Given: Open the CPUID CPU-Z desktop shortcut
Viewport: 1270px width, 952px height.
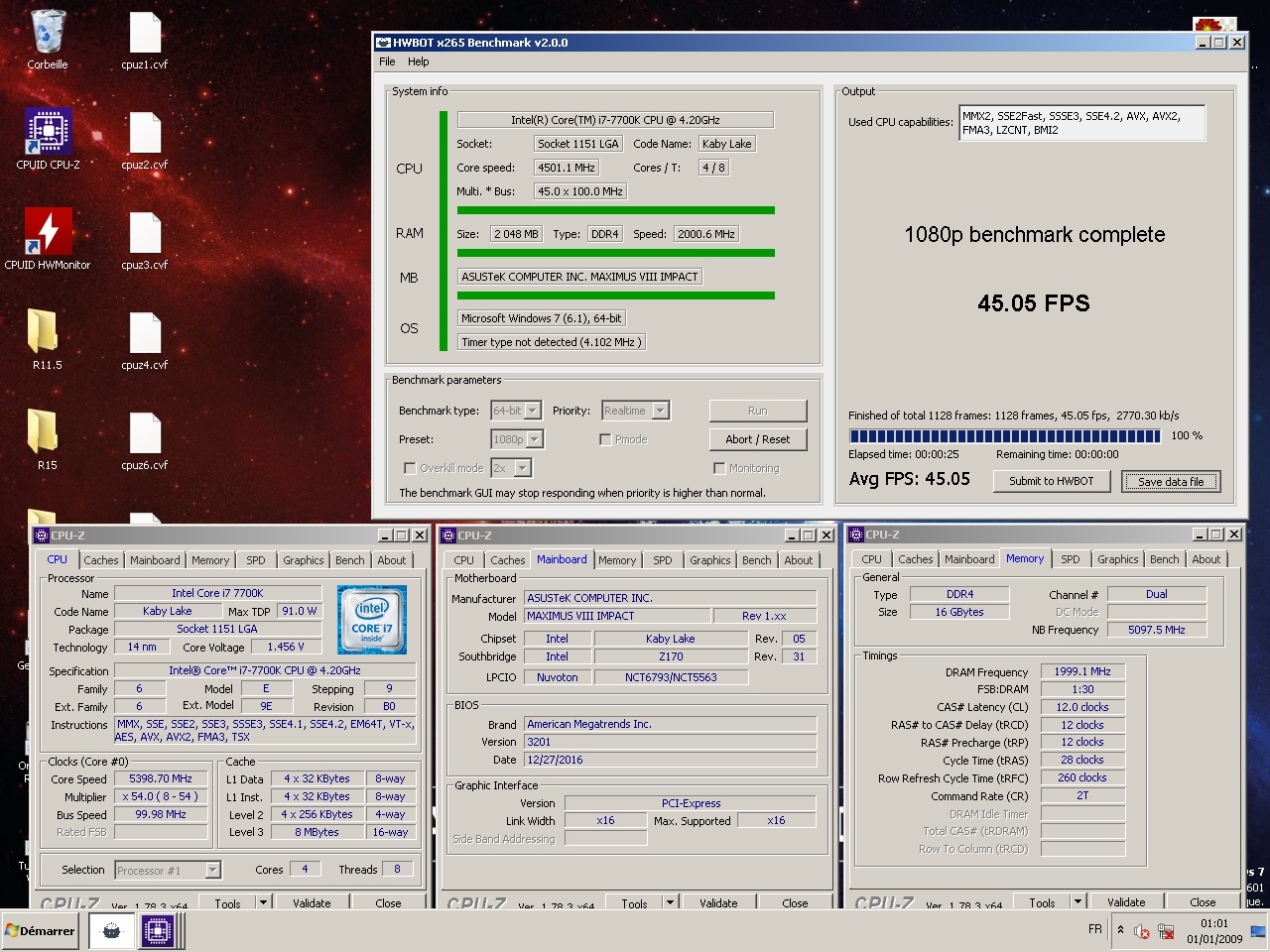Looking at the screenshot, I should (x=48, y=132).
